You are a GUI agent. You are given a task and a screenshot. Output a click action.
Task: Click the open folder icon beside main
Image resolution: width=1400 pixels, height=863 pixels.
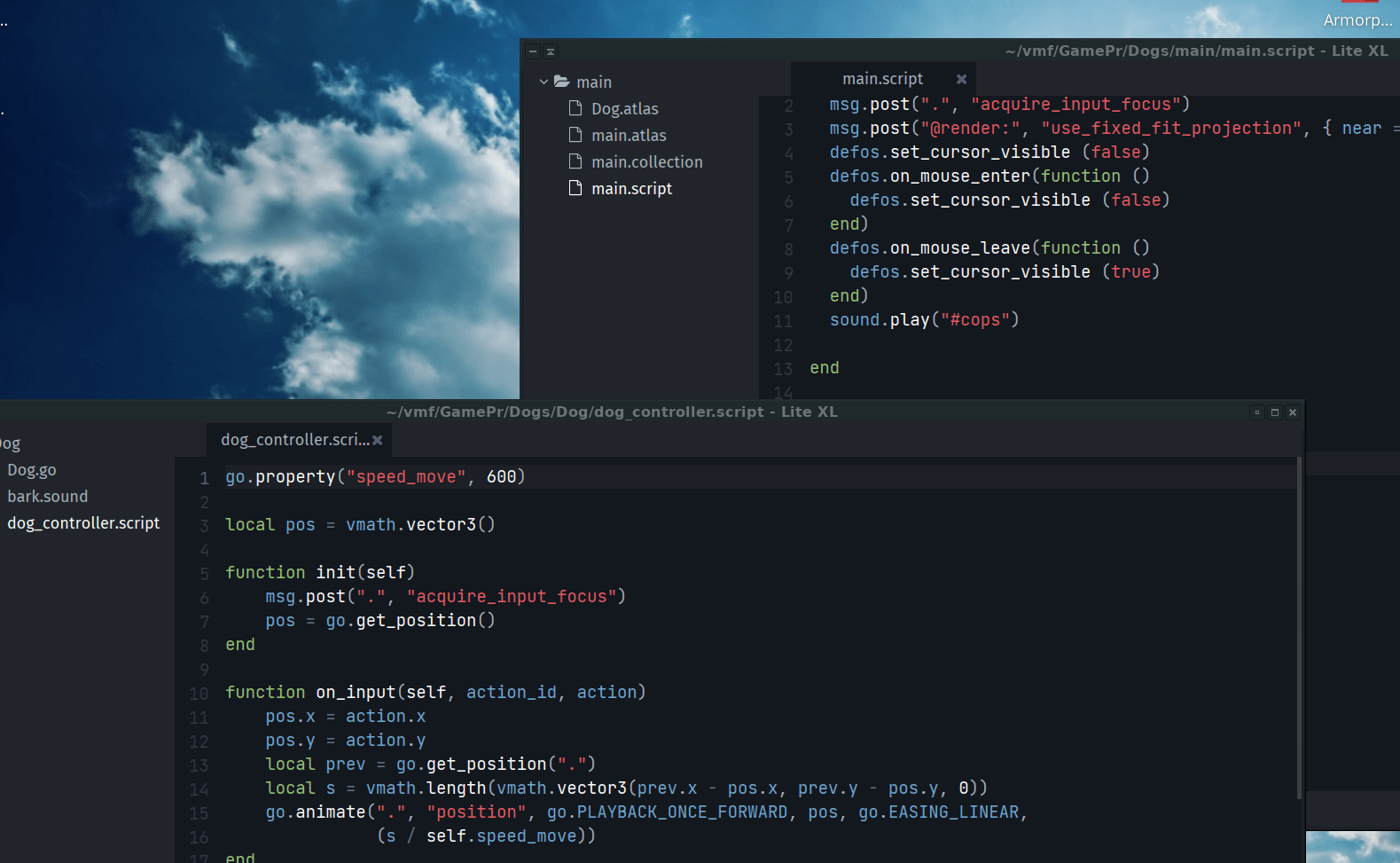pos(561,82)
